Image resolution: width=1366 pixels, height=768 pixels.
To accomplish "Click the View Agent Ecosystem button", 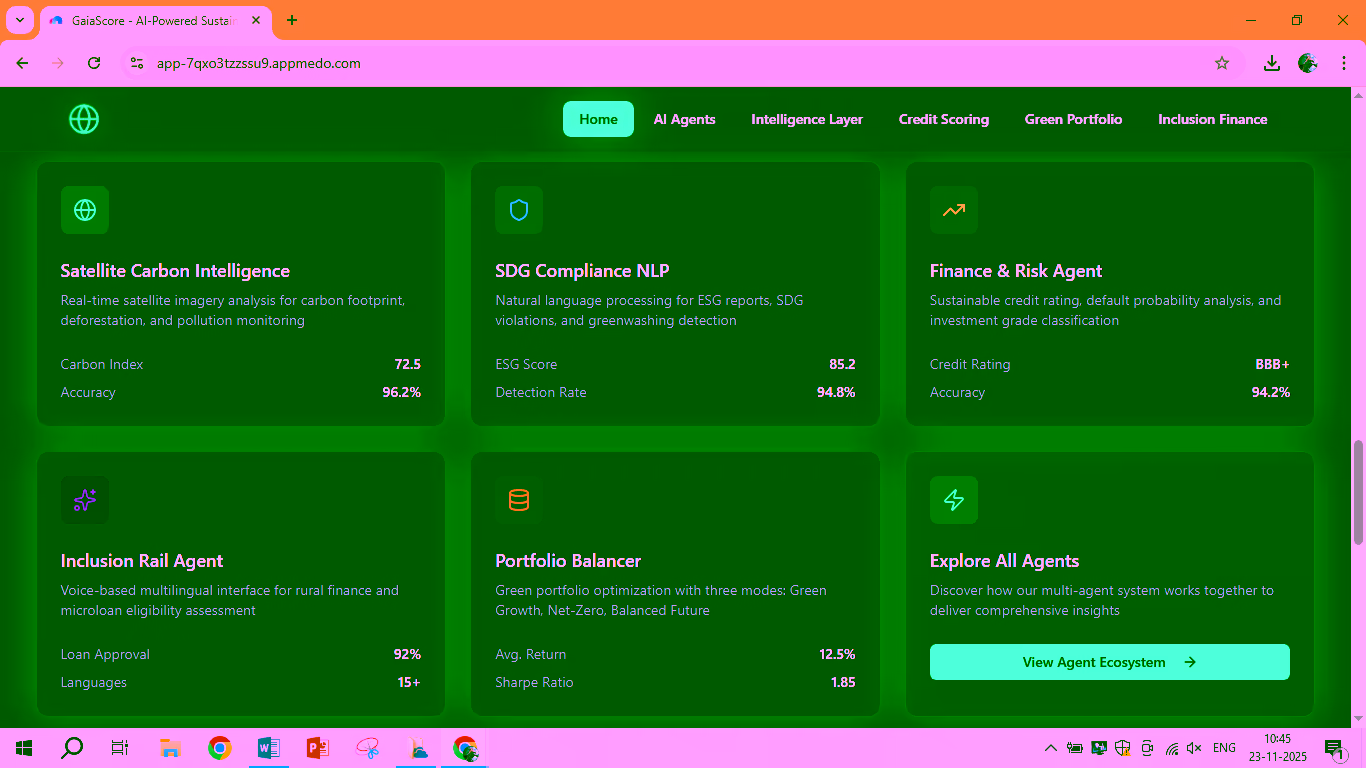I will pos(1110,662).
